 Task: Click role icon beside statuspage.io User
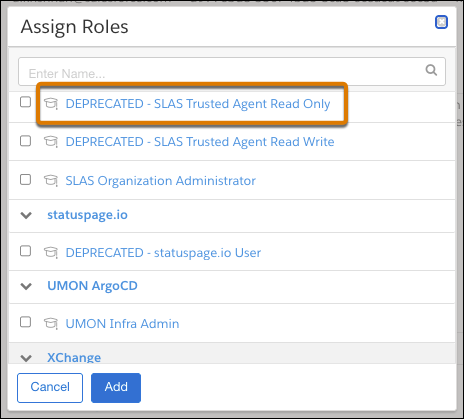click(51, 252)
